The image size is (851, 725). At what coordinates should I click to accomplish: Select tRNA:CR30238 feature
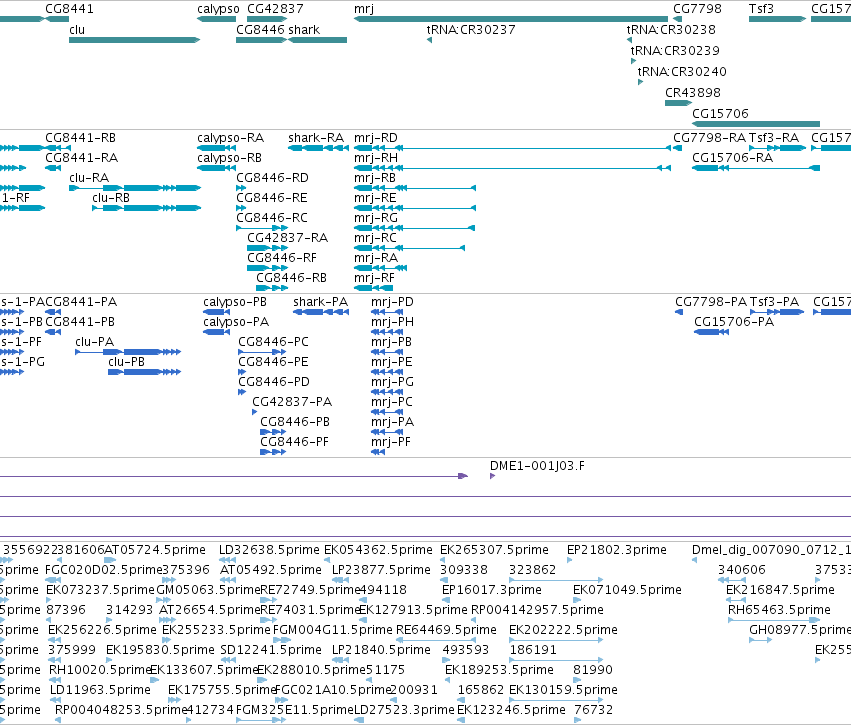click(629, 40)
